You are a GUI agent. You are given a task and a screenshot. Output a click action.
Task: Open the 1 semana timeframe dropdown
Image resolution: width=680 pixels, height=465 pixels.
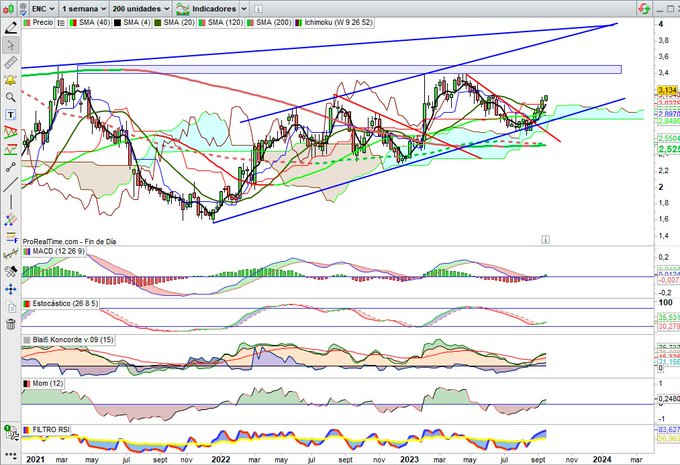pos(83,9)
